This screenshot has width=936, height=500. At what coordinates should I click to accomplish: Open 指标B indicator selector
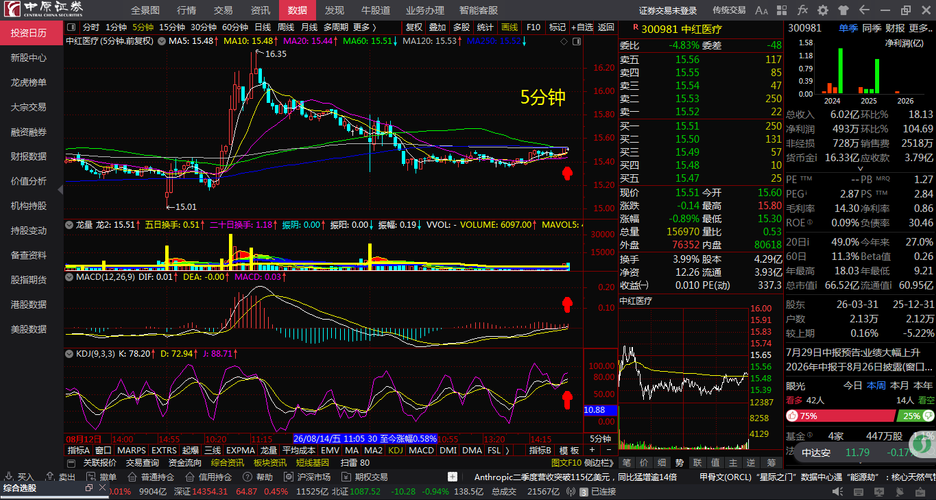click(x=540, y=450)
